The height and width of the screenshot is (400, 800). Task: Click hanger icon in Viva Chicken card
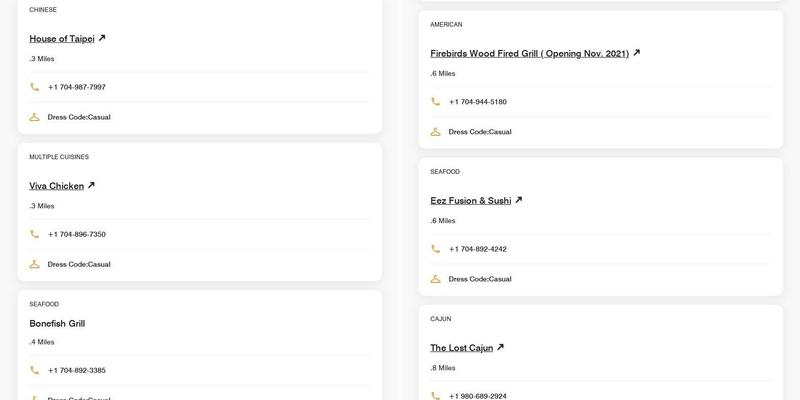point(35,264)
